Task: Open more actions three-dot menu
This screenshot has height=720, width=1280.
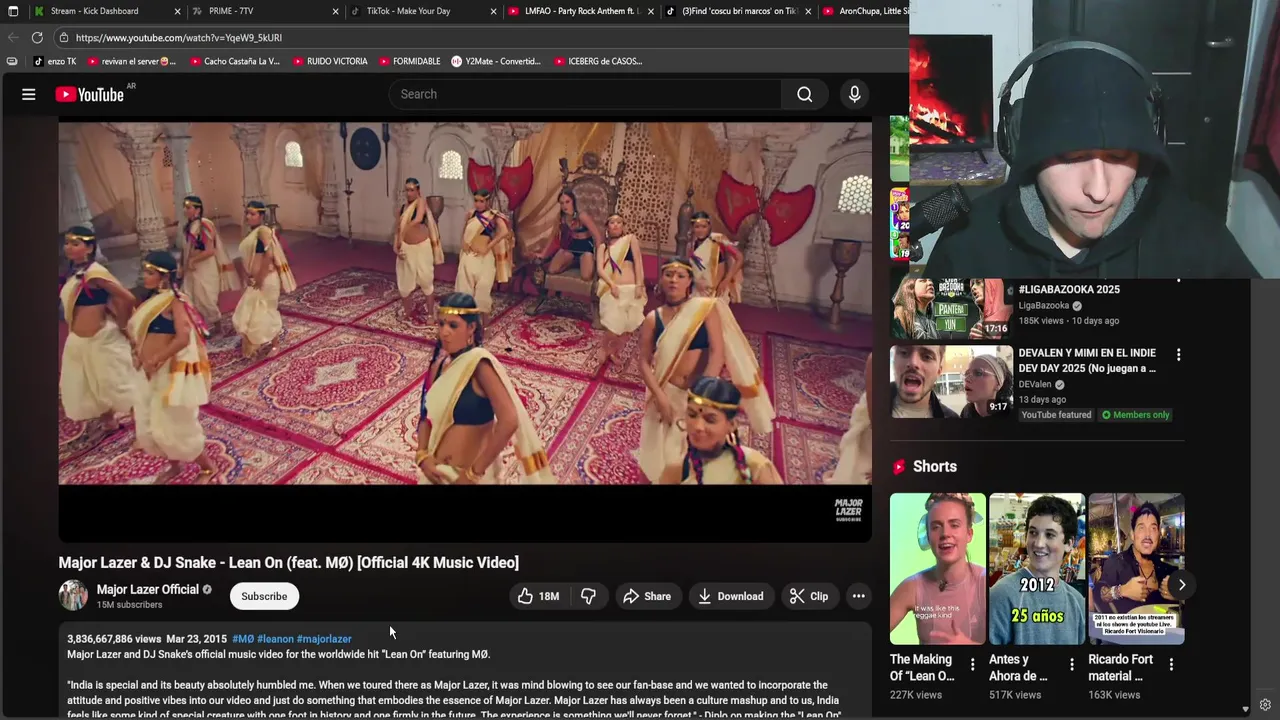Action: [858, 596]
